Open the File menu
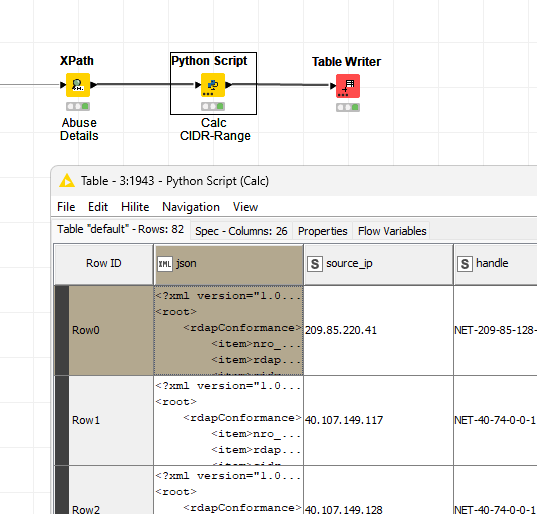The image size is (537, 514). 66,207
